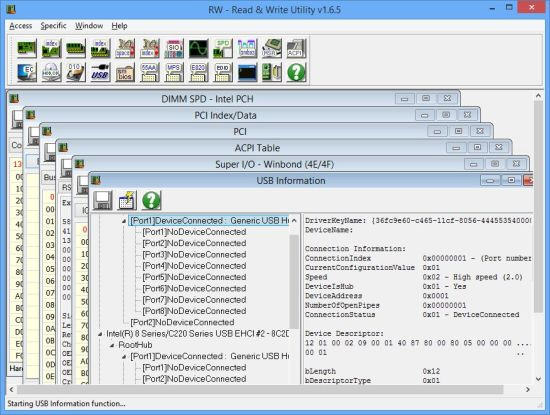Open the PCI devices tool icon

tap(27, 48)
